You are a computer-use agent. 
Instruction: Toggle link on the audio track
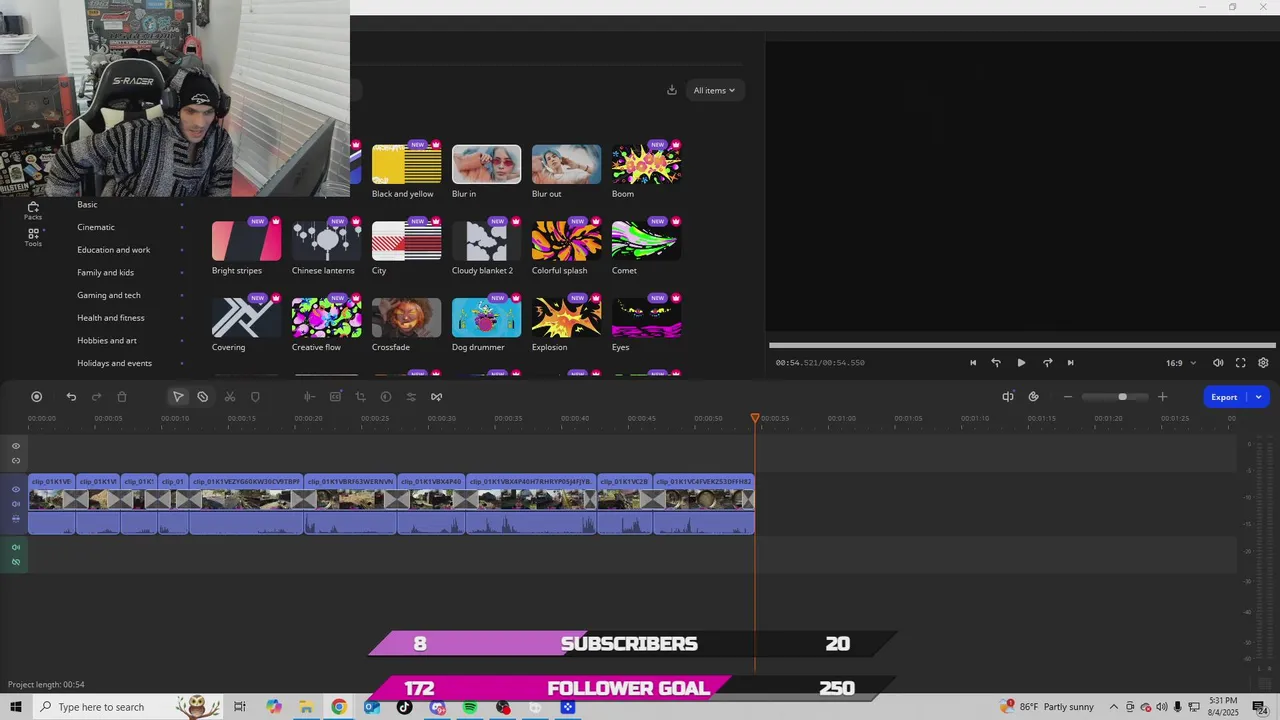click(x=16, y=562)
